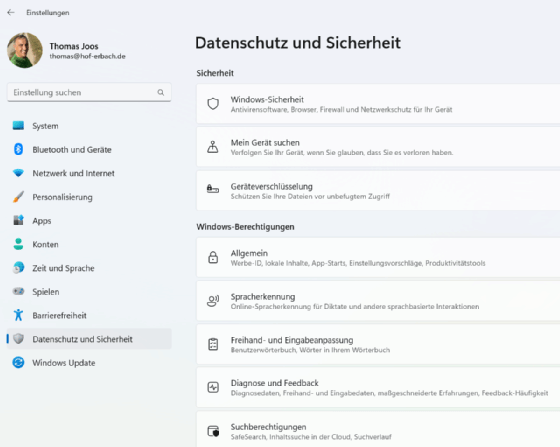The width and height of the screenshot is (560, 447).
Task: Open Geräteverschlüsselung settings
Action: [378, 191]
